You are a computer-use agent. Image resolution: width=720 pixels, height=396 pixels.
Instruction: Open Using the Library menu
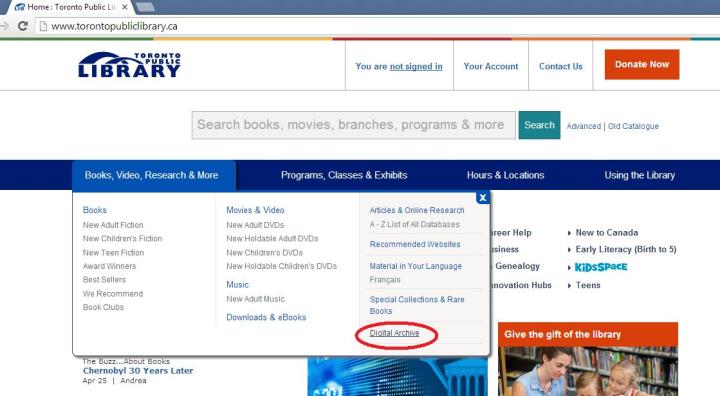click(640, 175)
